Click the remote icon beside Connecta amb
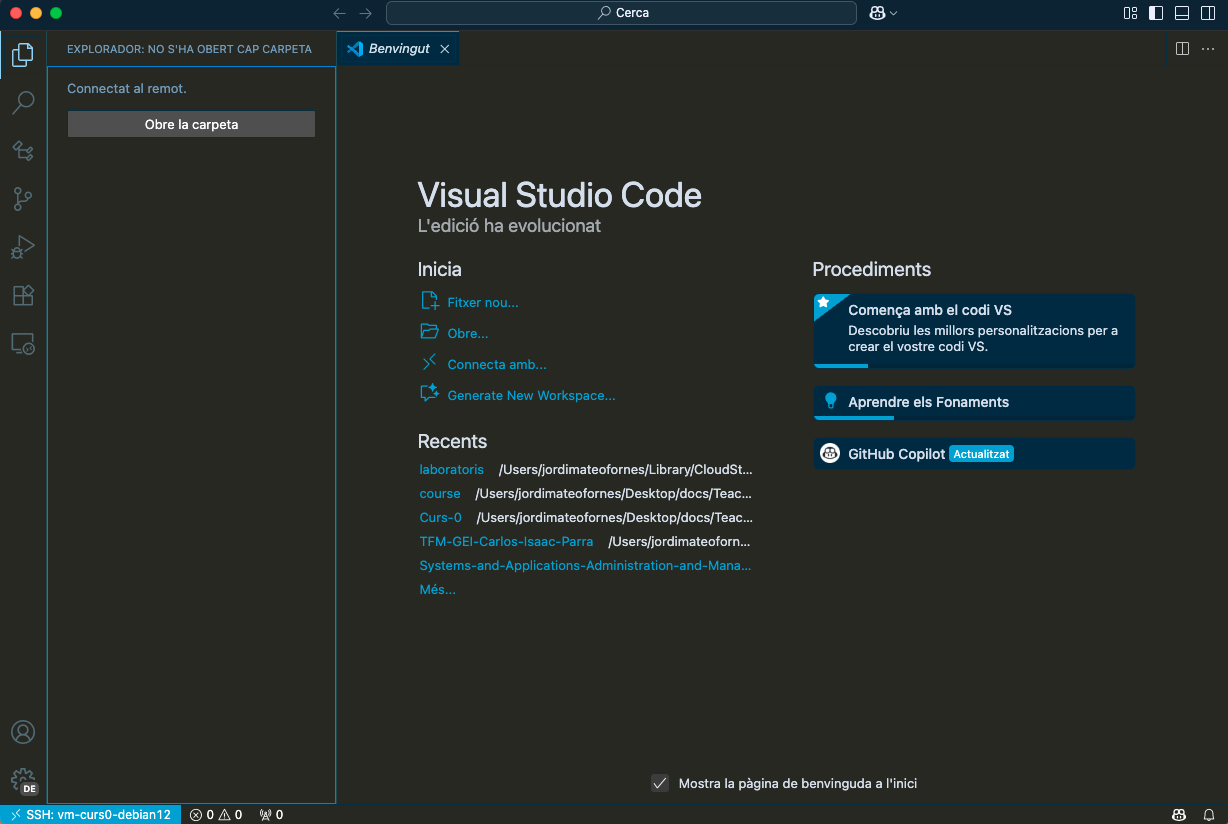 [430, 363]
